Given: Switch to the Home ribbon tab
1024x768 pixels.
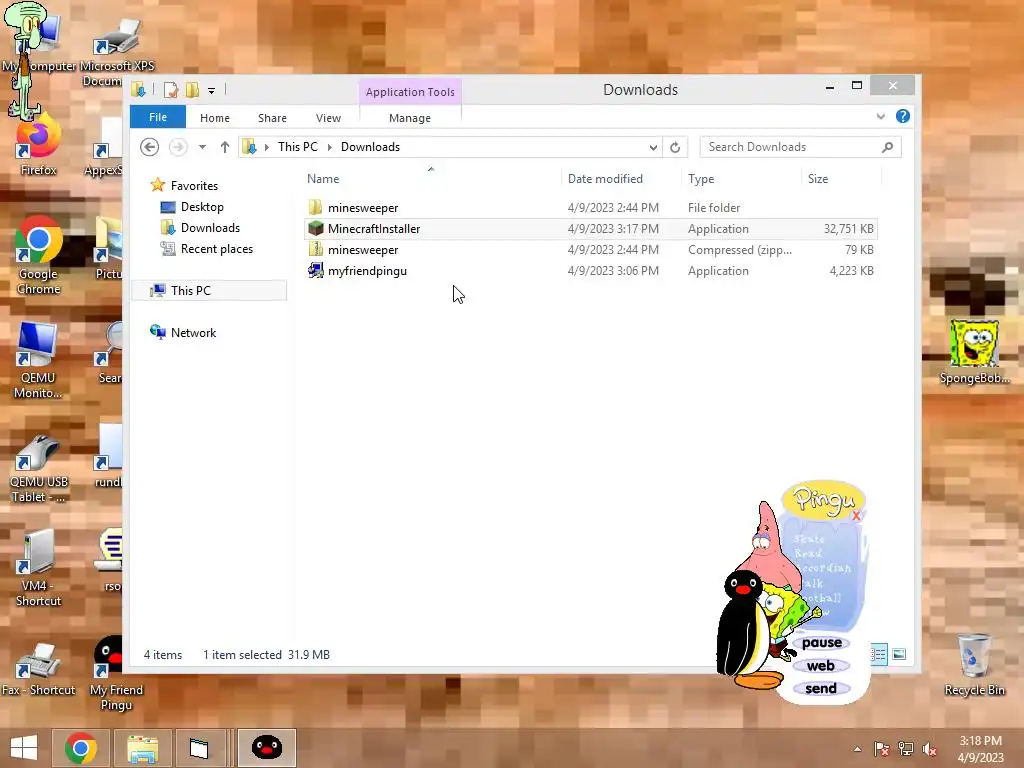Looking at the screenshot, I should click(215, 118).
